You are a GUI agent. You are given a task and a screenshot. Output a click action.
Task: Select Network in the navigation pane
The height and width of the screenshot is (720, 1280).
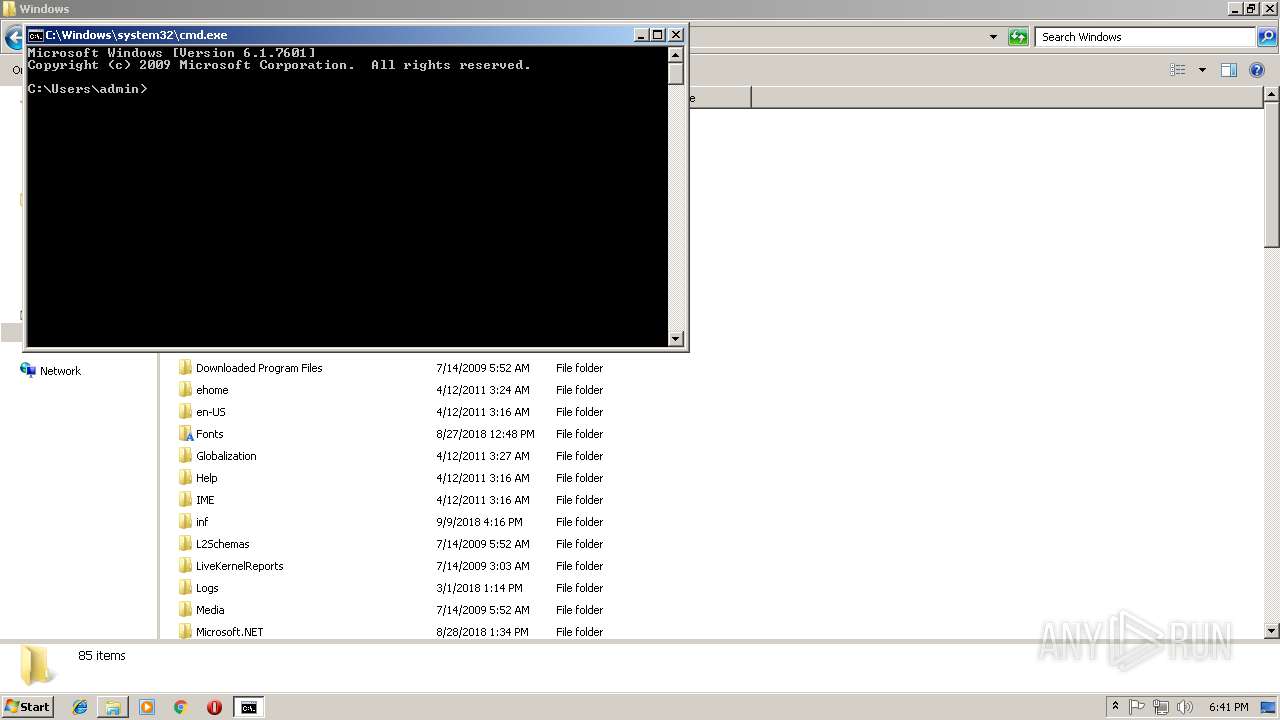[x=60, y=371]
